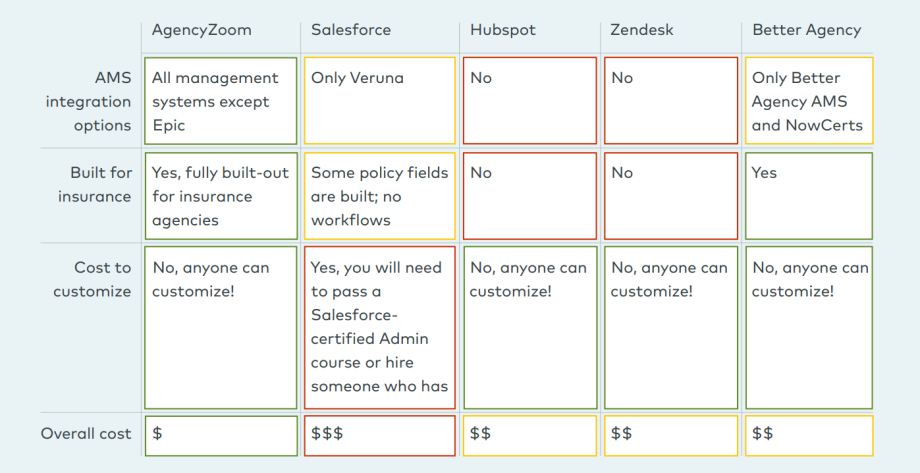Click the AgencyZoom column header
Screen dimensions: 920x473
click(x=201, y=30)
